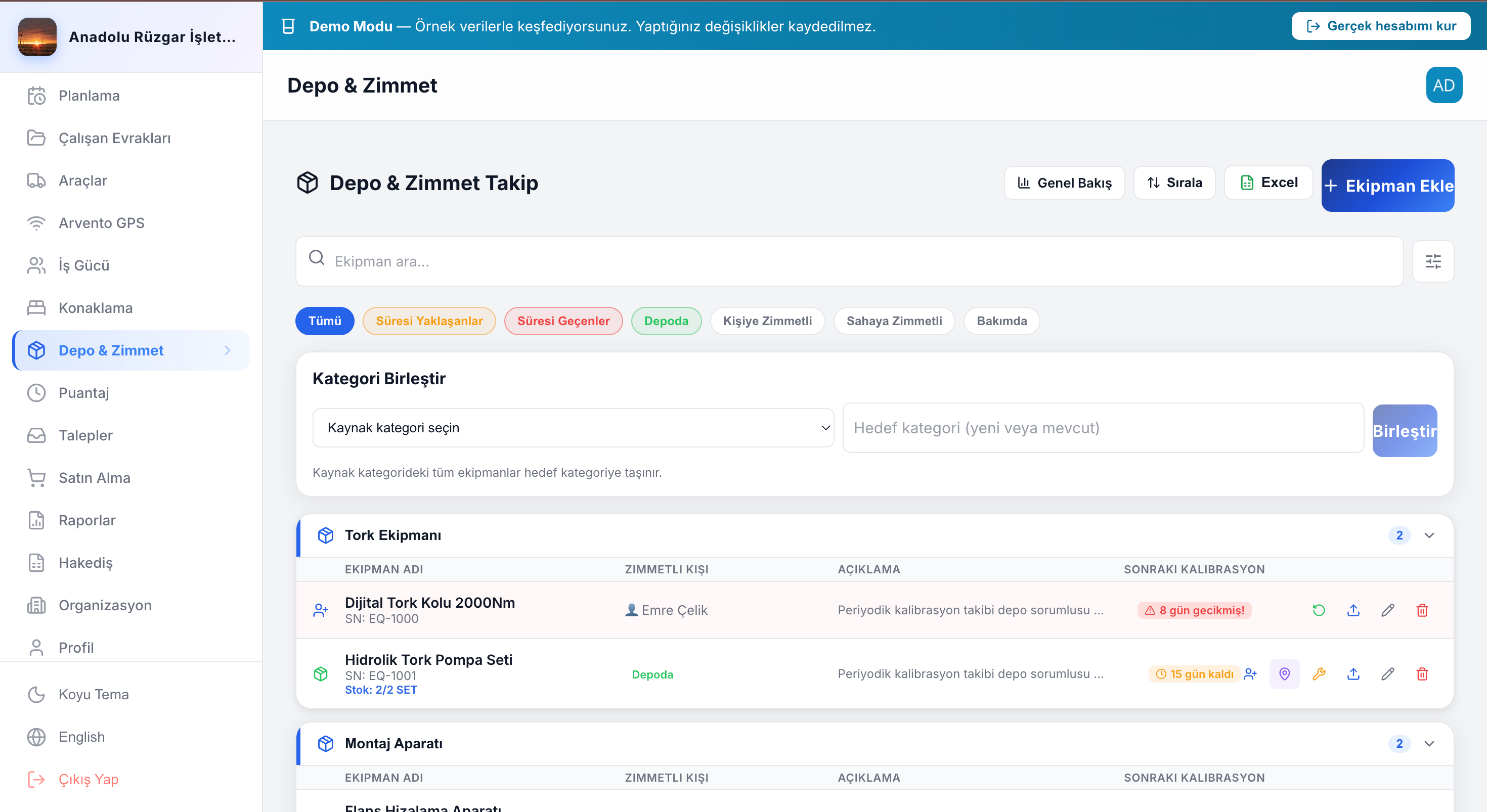Image resolution: width=1487 pixels, height=812 pixels.
Task: Click the upload icon in Dijital Tork Kolu row
Action: click(1353, 610)
